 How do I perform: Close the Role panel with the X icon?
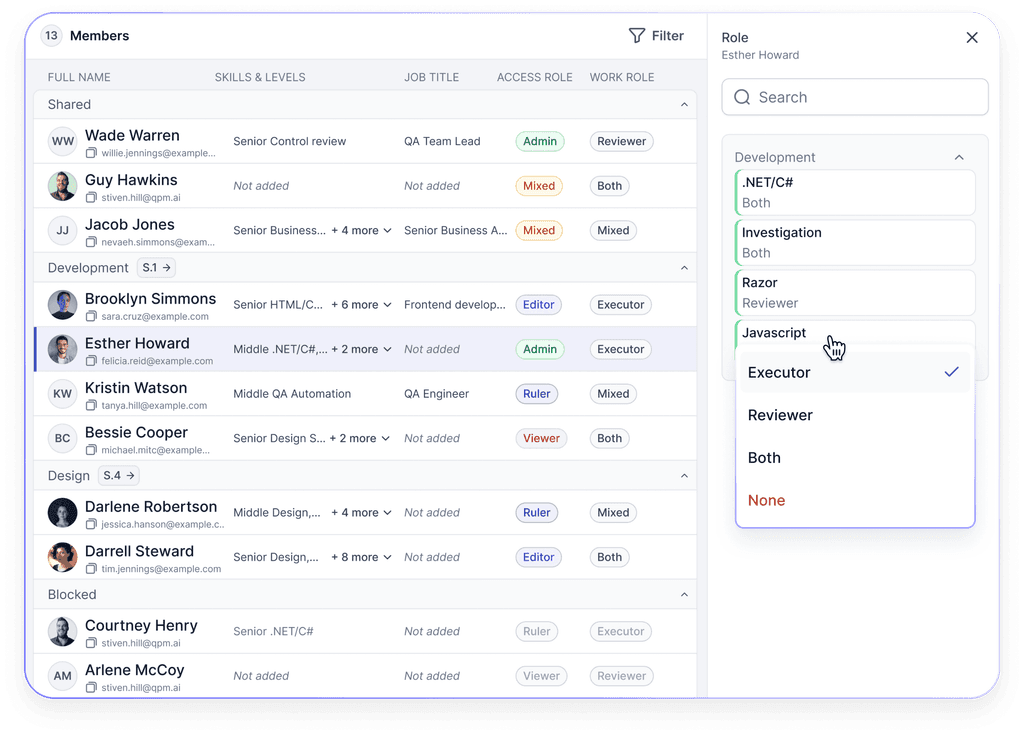(x=971, y=37)
